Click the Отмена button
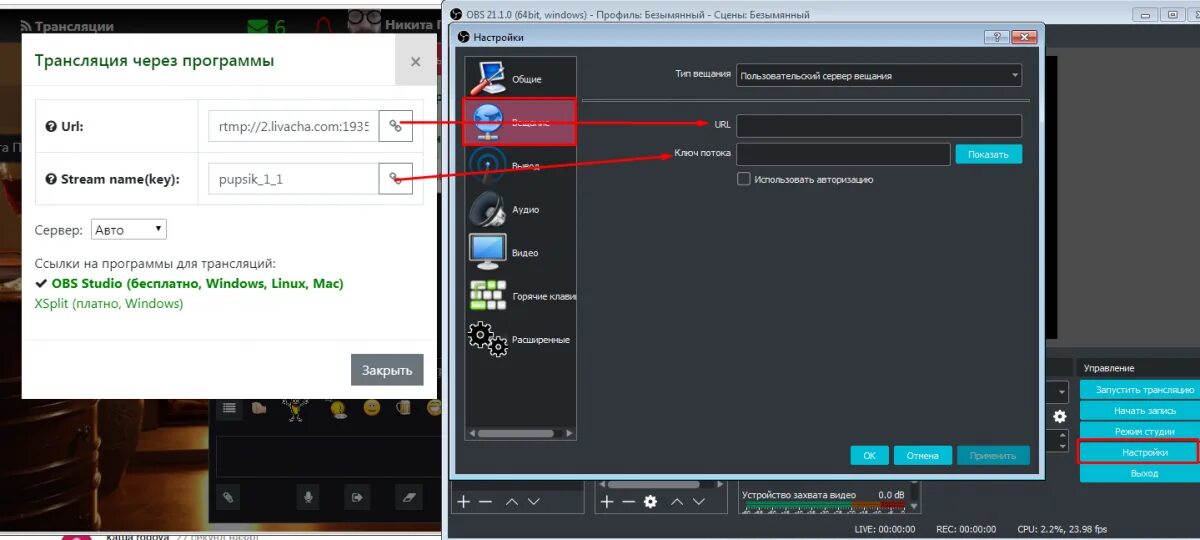This screenshot has width=1200, height=540. (922, 455)
